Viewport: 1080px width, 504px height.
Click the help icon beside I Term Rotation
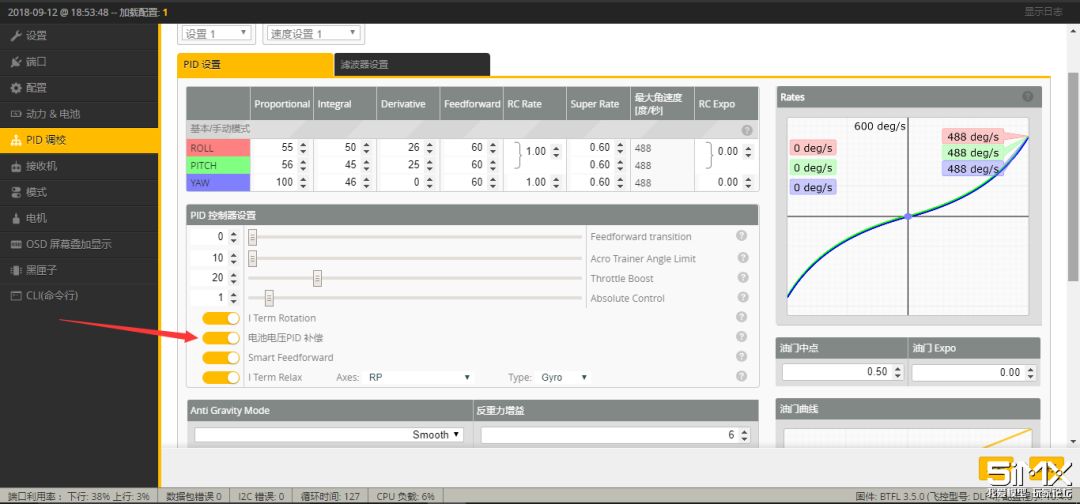coord(742,318)
